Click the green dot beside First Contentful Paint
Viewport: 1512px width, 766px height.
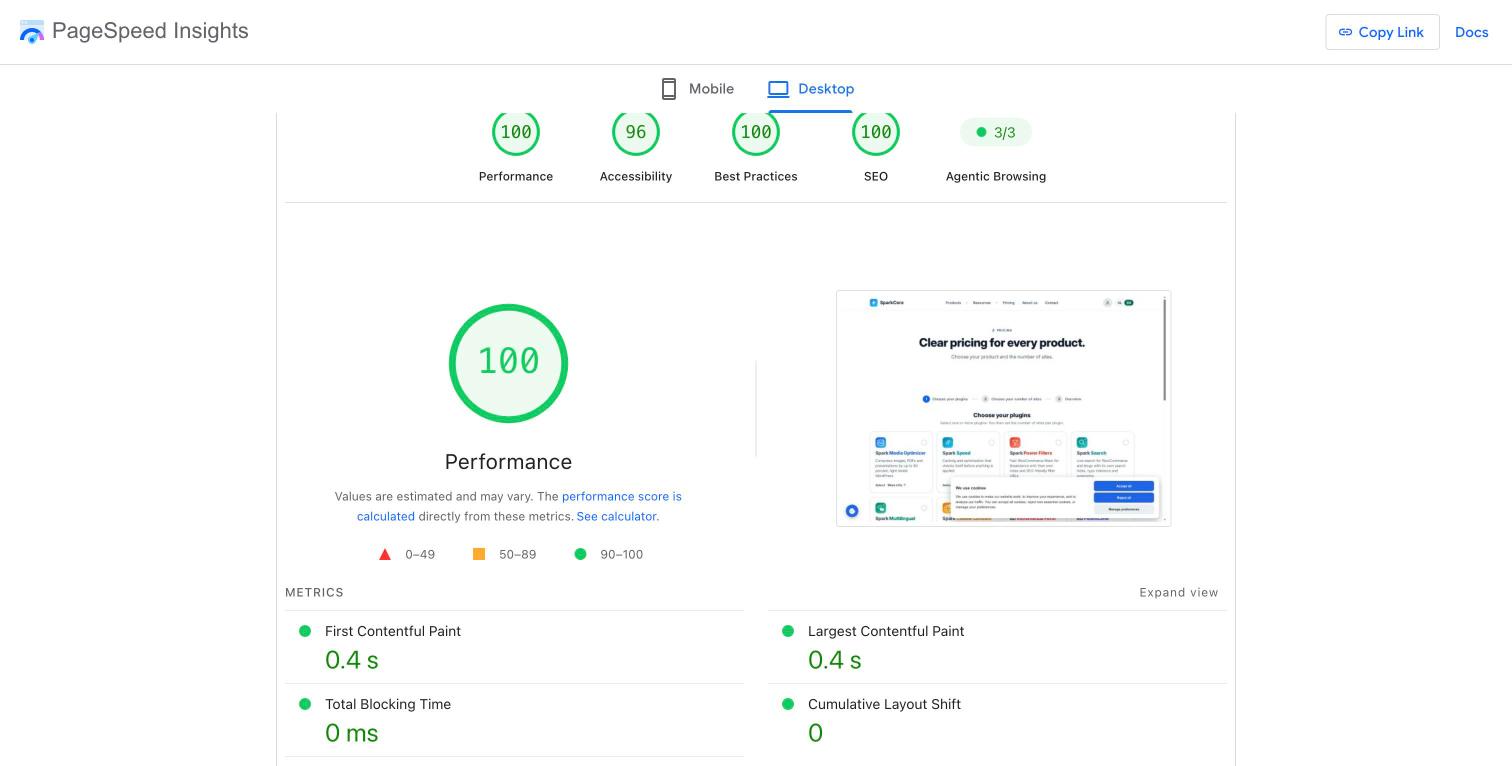pos(305,631)
